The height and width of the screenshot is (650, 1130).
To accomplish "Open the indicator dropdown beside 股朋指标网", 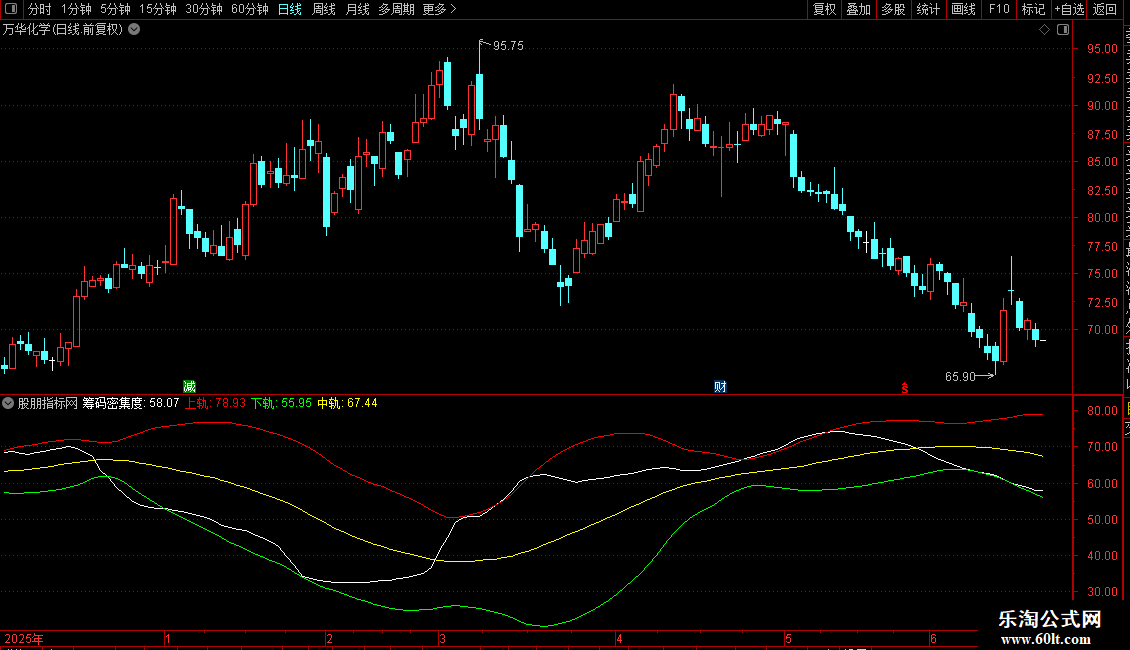I will click(x=8, y=403).
